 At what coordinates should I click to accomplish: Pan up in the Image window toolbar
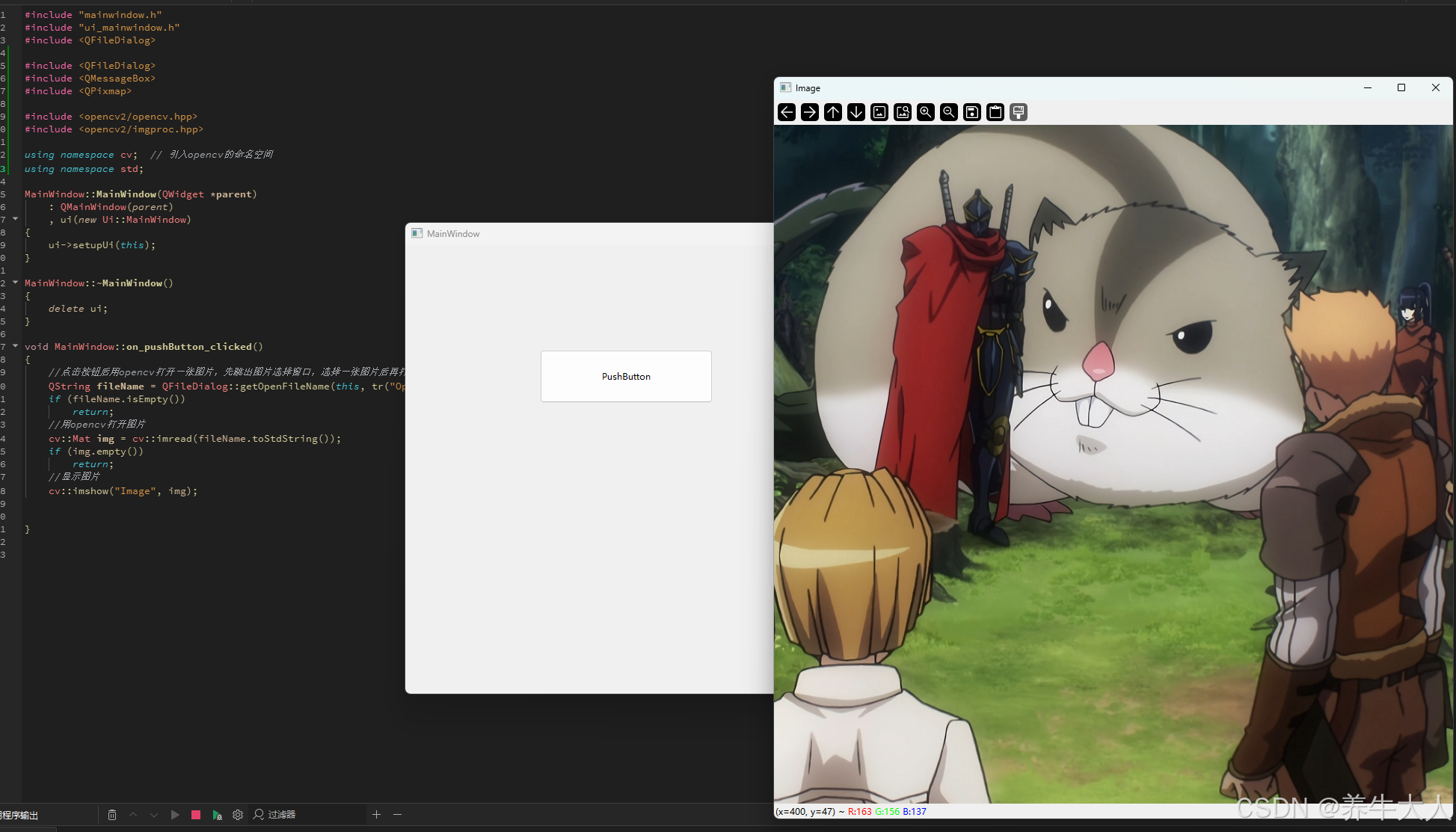coord(833,112)
